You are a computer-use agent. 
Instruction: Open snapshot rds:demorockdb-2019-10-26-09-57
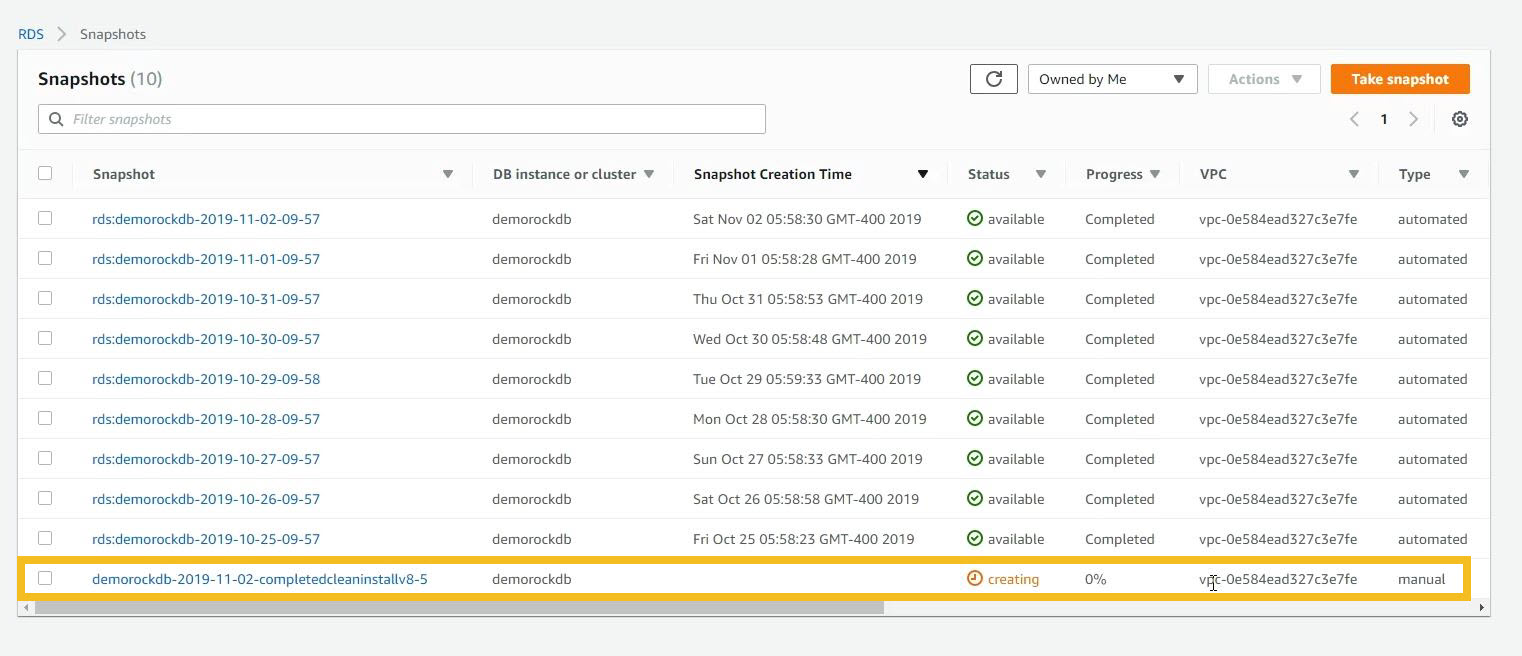[206, 499]
